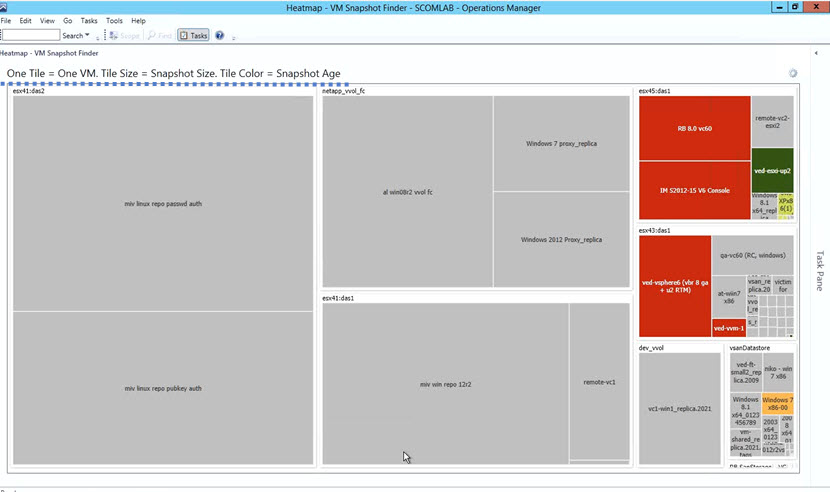Screen dimensions: 830x492
Task: Open the Edit menu
Action: click(x=25, y=21)
